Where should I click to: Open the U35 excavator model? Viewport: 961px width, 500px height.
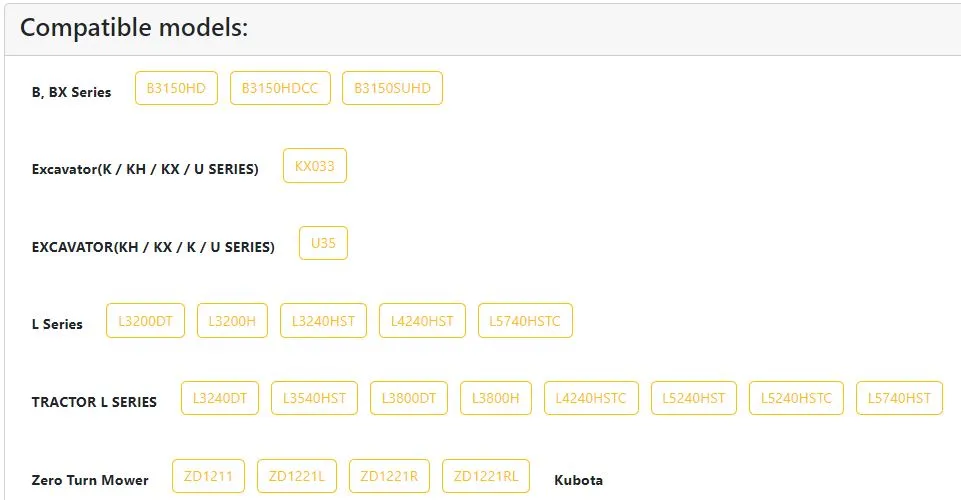tap(323, 243)
